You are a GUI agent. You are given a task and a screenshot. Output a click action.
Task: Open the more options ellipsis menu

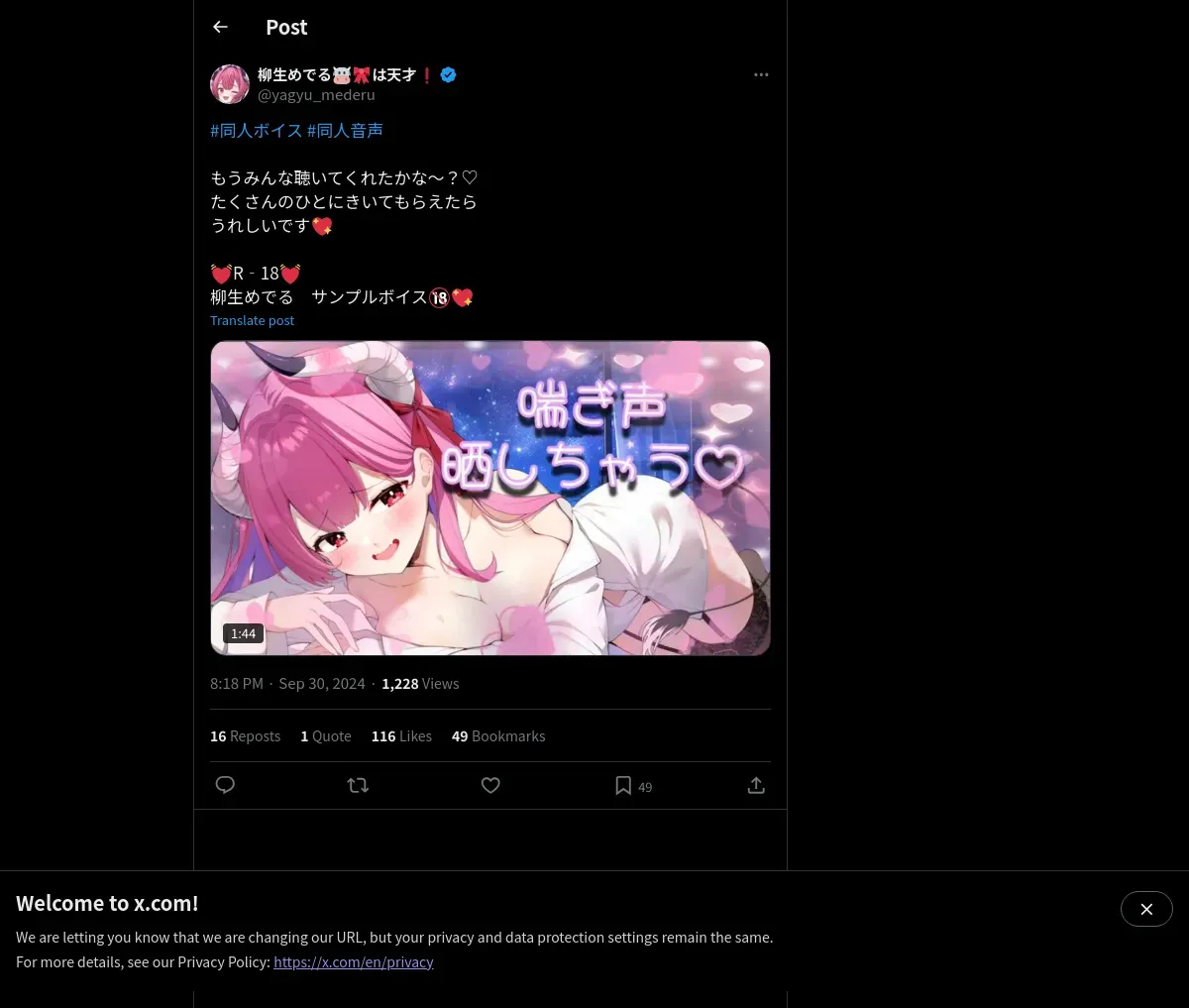pos(761,75)
